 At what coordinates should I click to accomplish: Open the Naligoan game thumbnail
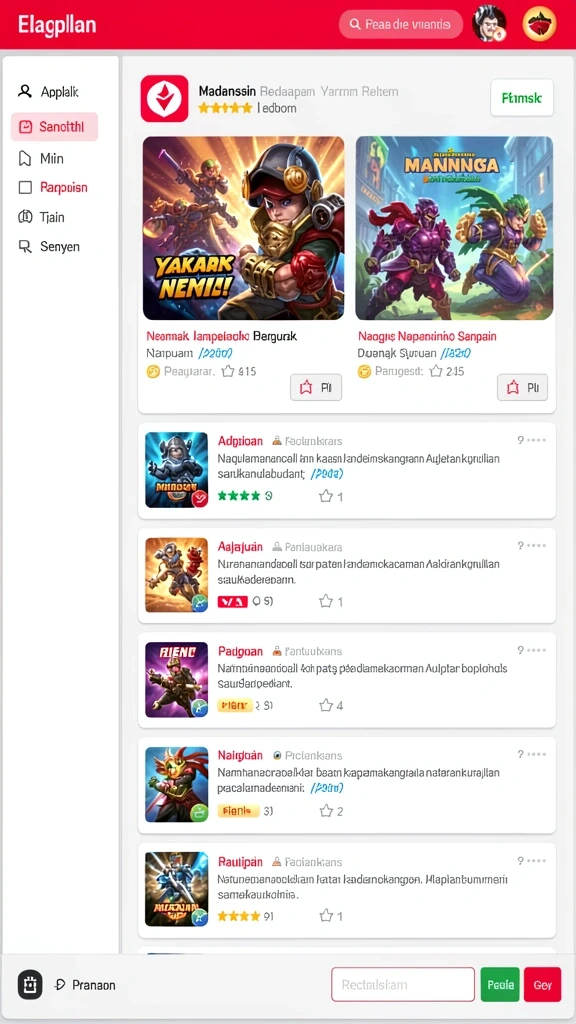tap(176, 784)
